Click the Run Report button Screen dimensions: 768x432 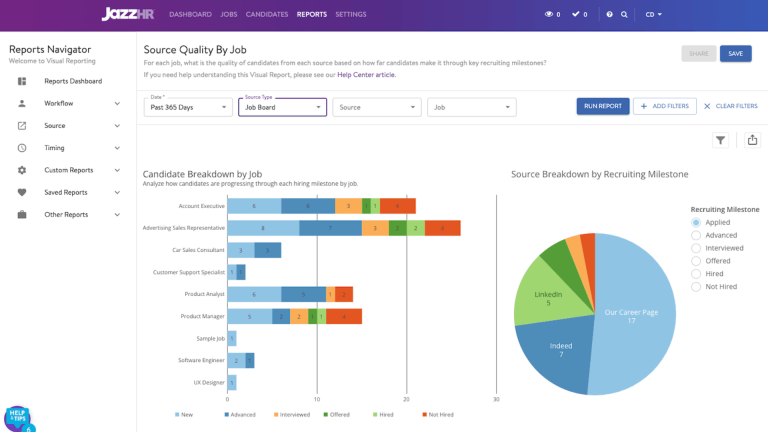click(602, 106)
